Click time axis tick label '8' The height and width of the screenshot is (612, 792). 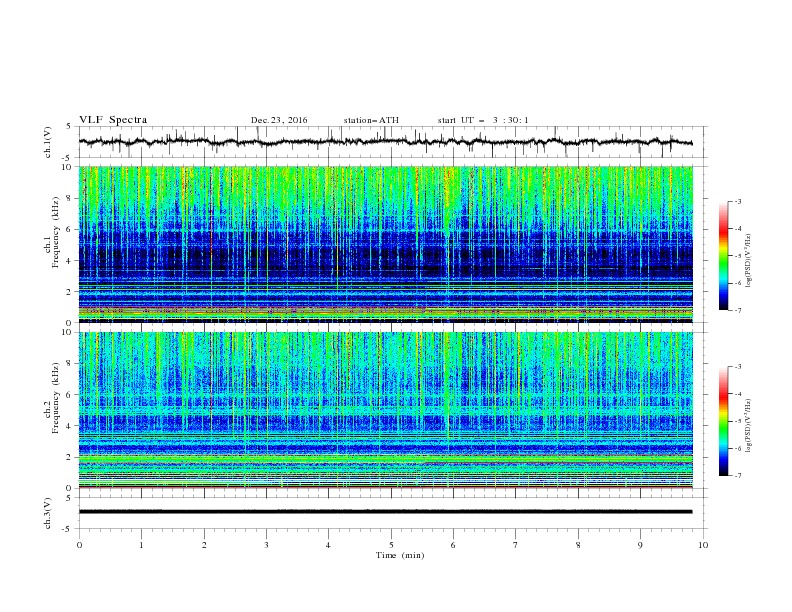pyautogui.click(x=578, y=545)
